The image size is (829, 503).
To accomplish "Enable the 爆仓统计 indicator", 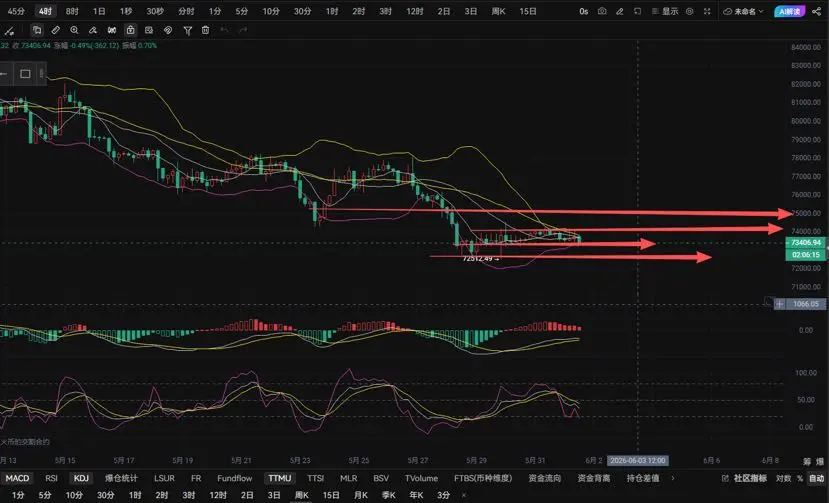I will (x=121, y=478).
